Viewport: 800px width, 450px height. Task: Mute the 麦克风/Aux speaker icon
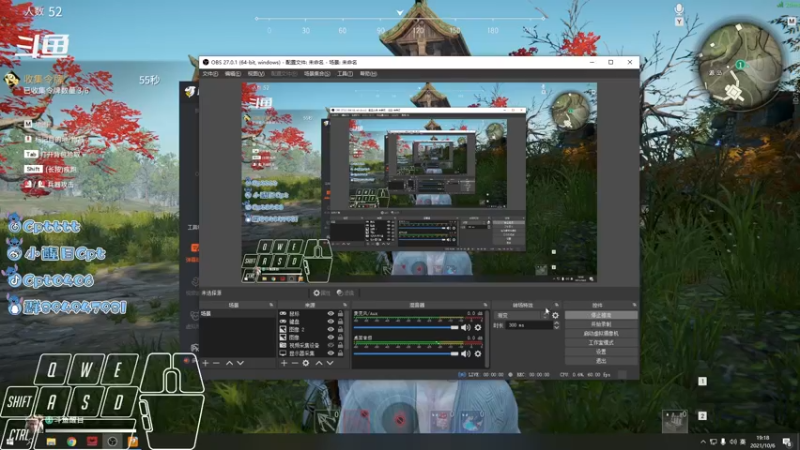coord(466,328)
